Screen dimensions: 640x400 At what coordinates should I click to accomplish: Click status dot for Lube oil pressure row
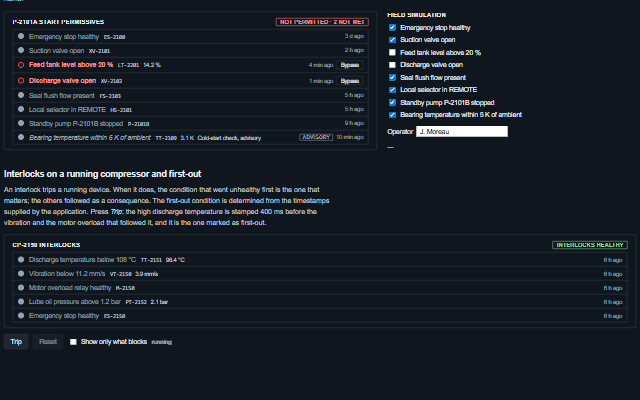(21, 301)
